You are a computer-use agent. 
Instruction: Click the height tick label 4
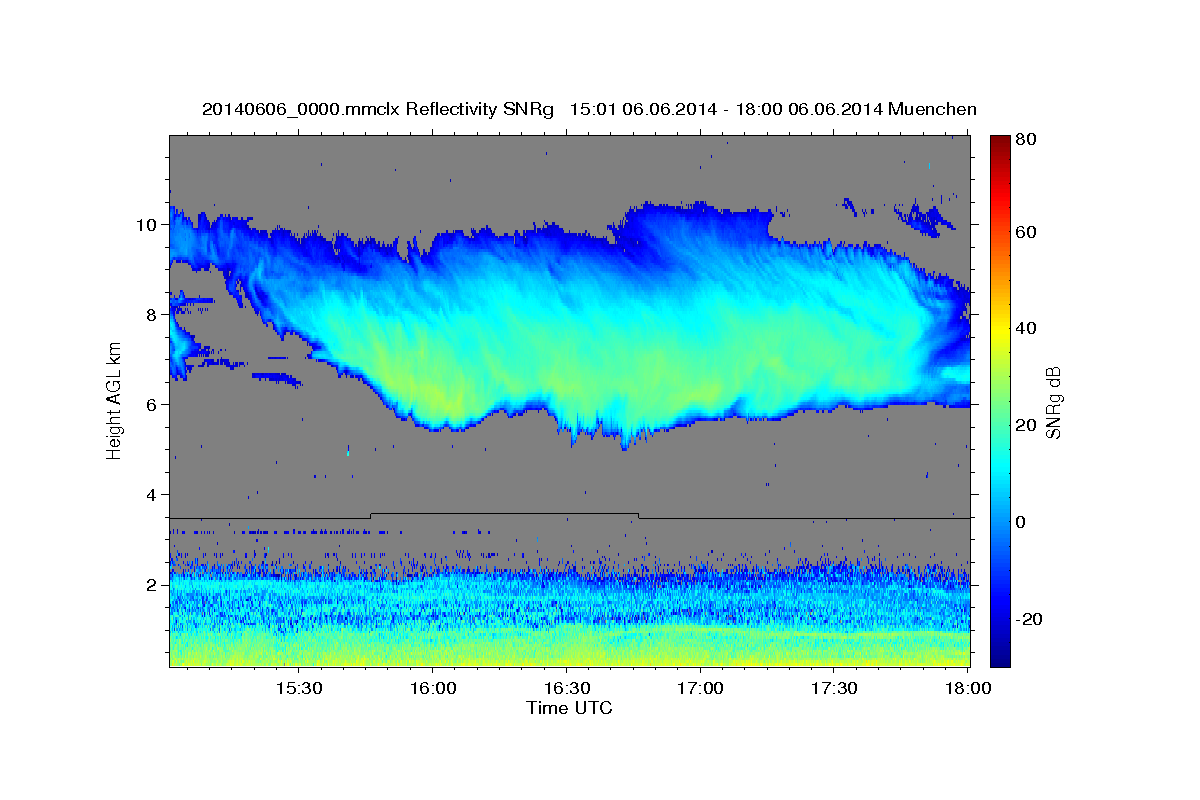click(152, 494)
